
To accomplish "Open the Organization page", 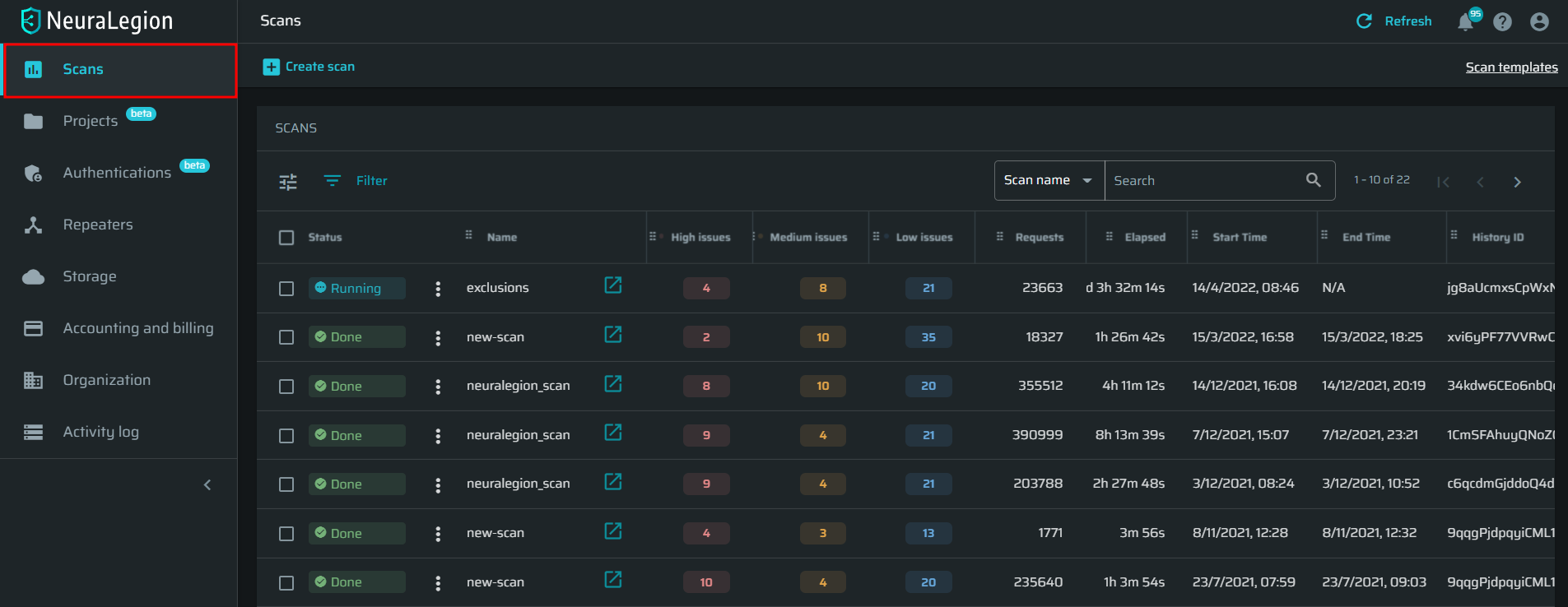I will pos(107,380).
